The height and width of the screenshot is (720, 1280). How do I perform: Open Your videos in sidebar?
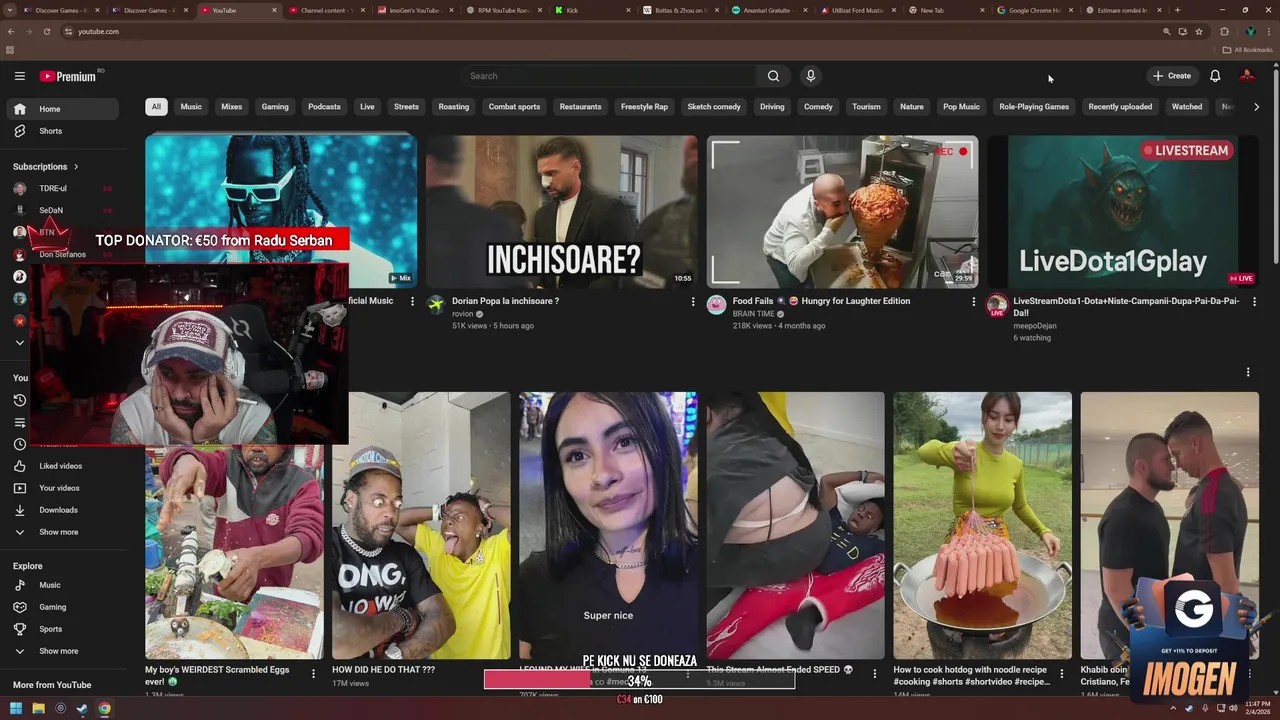tap(65, 488)
